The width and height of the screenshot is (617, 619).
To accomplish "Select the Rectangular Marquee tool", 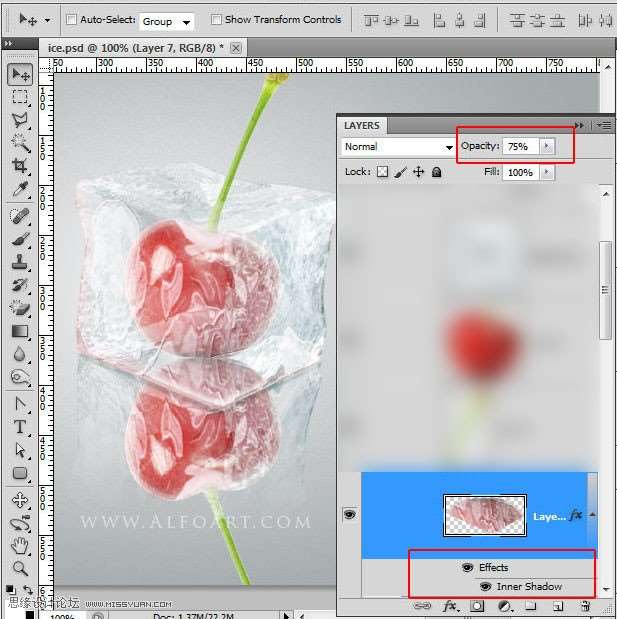I will (x=20, y=97).
